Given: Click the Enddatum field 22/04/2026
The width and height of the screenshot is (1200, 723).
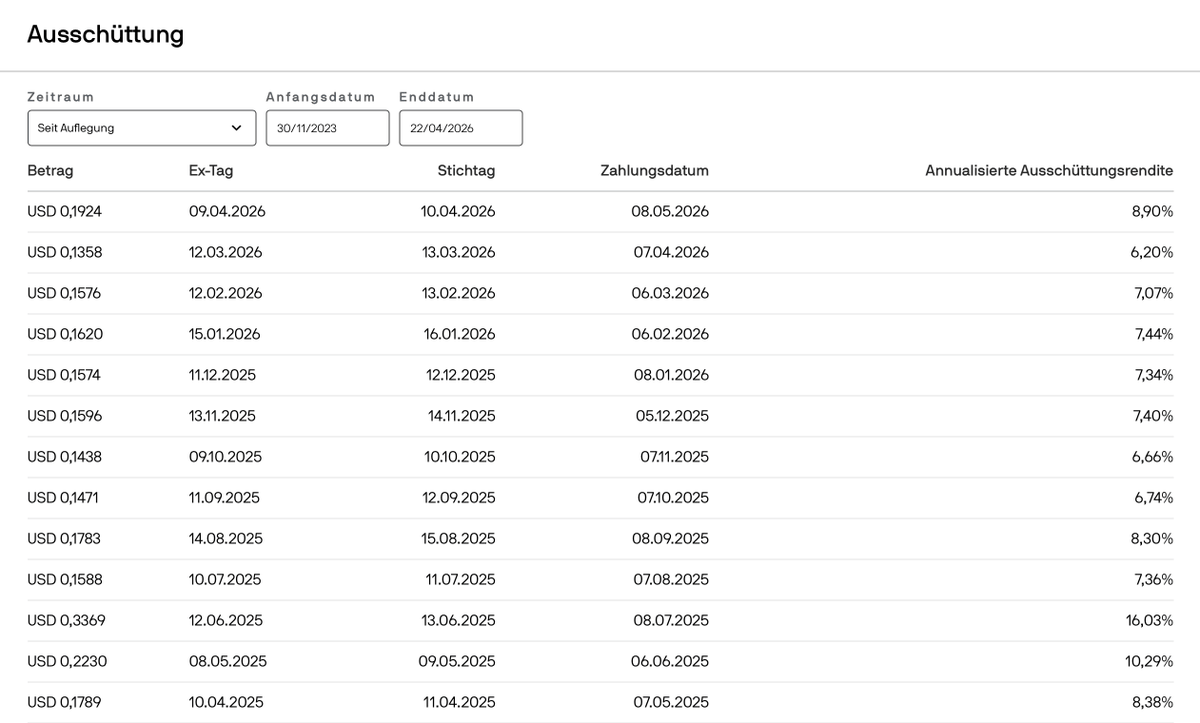Looking at the screenshot, I should coord(461,128).
